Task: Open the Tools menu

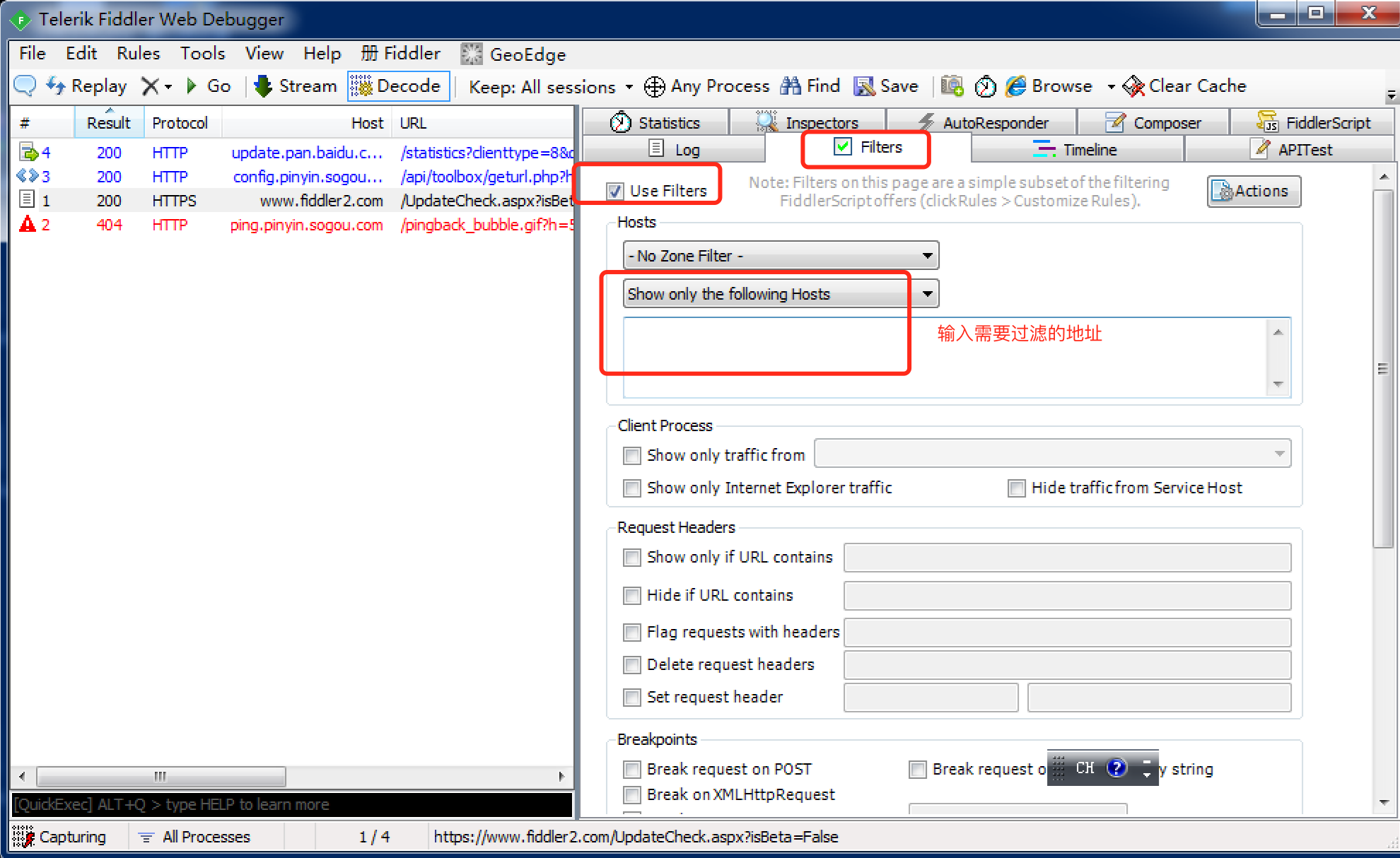Action: 202,53
